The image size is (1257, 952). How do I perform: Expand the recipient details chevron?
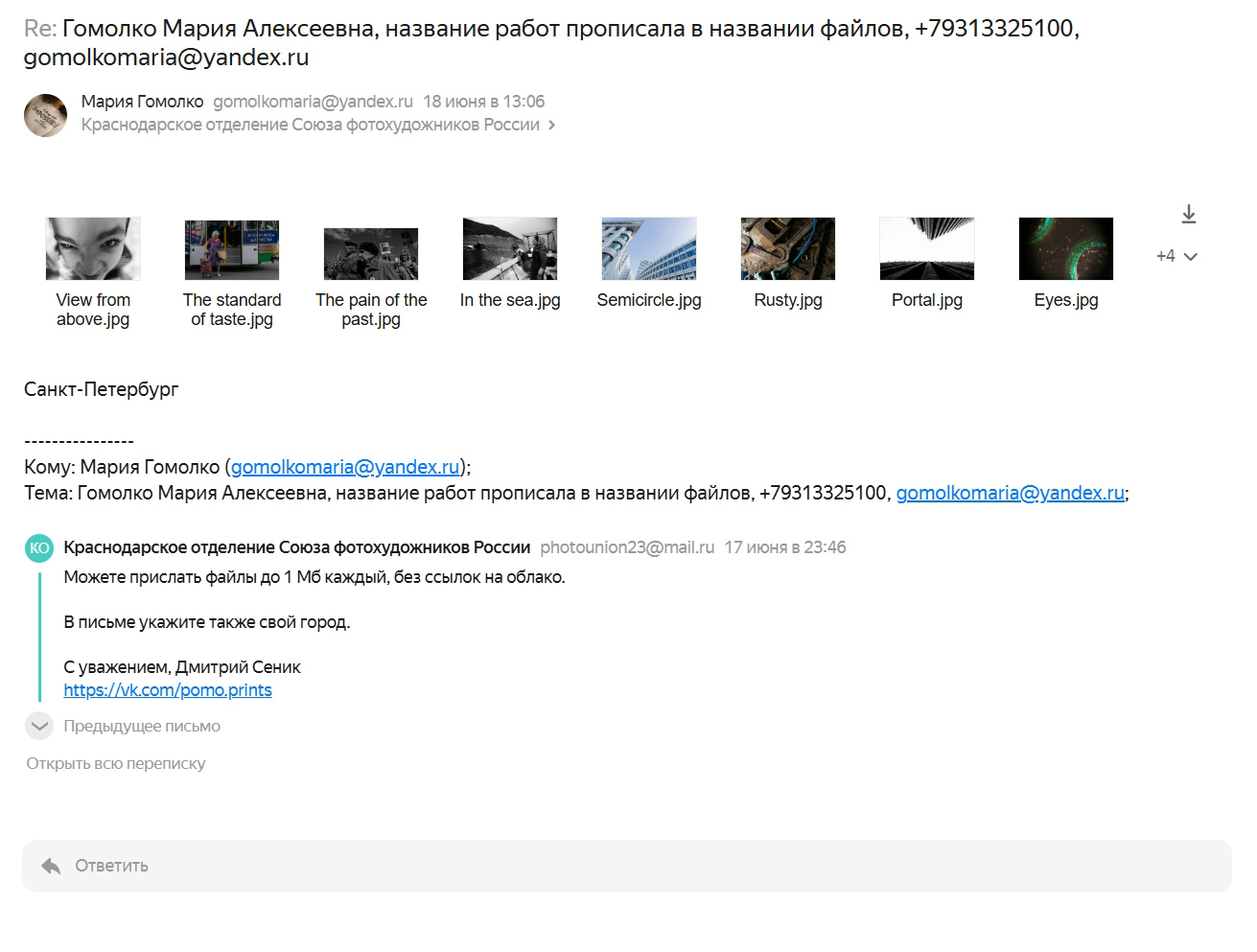(551, 126)
